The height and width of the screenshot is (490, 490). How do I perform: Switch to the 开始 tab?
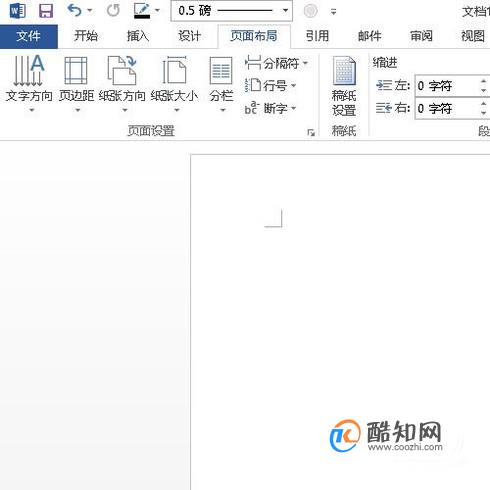click(86, 36)
